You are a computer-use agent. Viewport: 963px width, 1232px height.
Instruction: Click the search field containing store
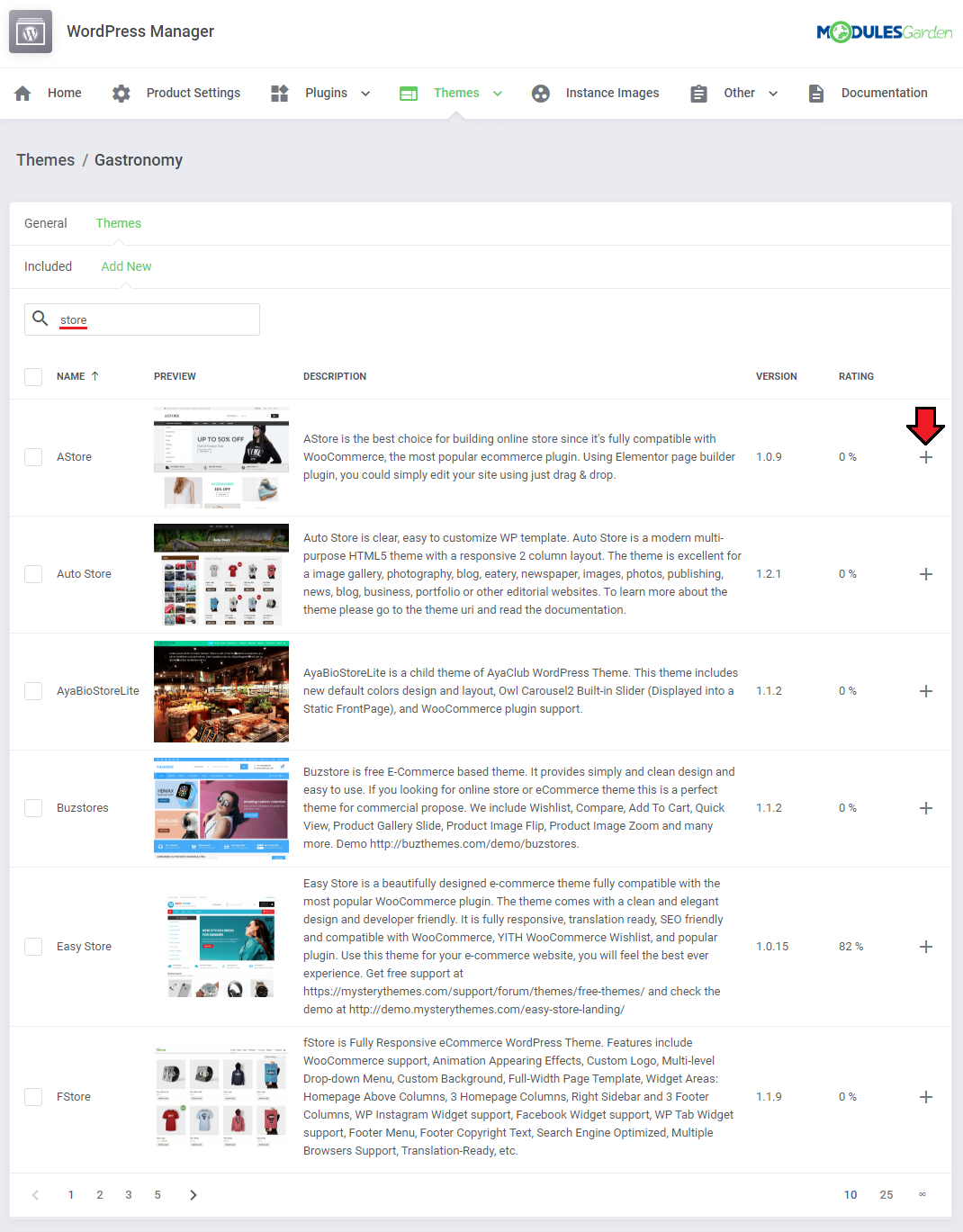(142, 319)
